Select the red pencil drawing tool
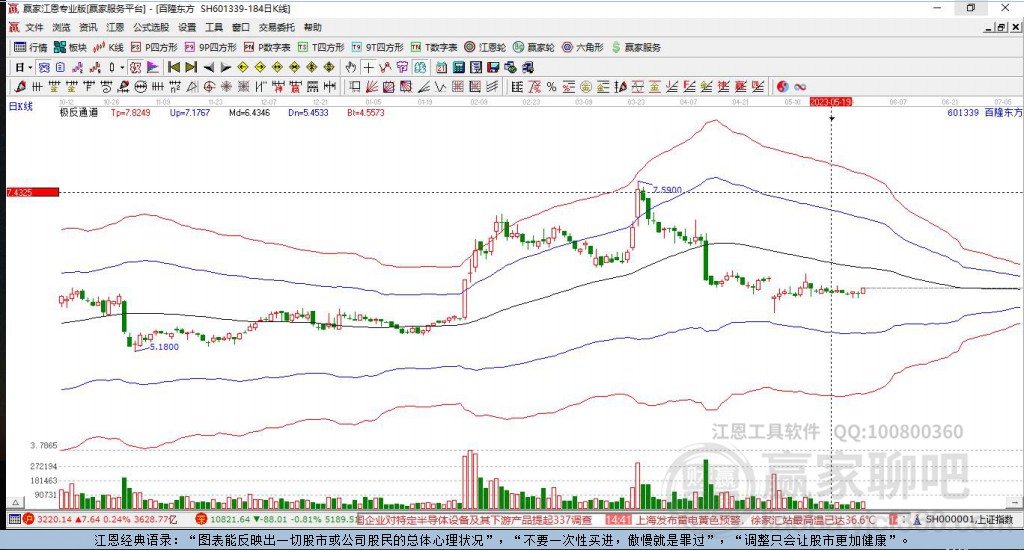This screenshot has height=550, width=1024. click(x=20, y=86)
